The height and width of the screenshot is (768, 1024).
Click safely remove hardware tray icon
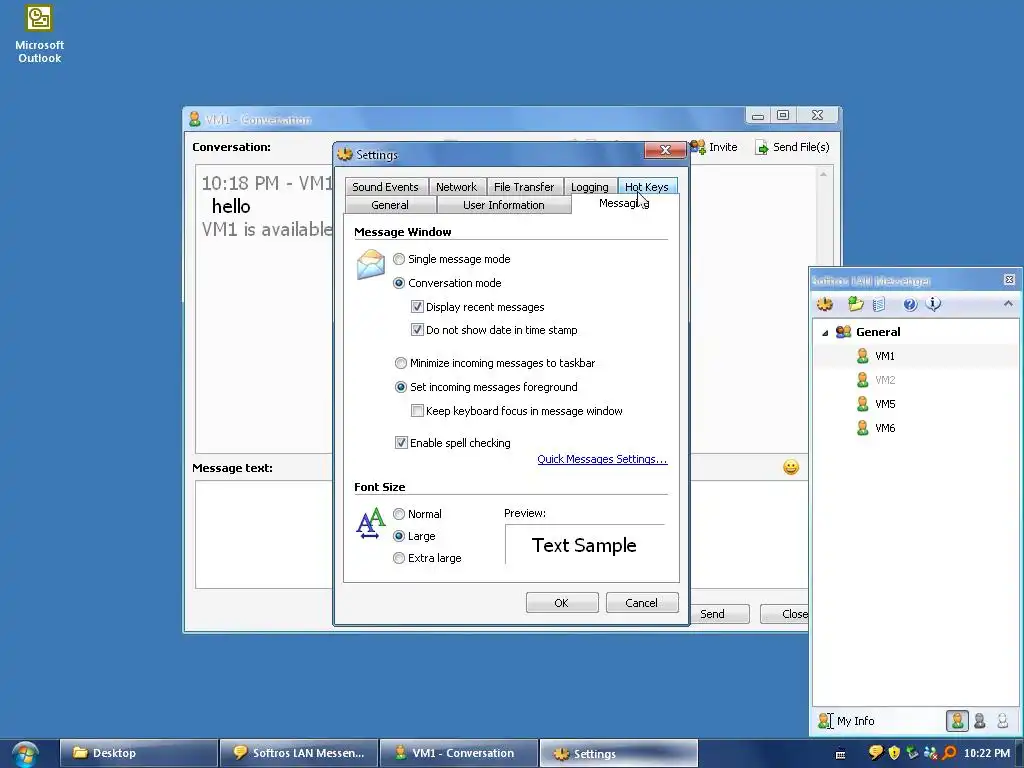click(912, 753)
